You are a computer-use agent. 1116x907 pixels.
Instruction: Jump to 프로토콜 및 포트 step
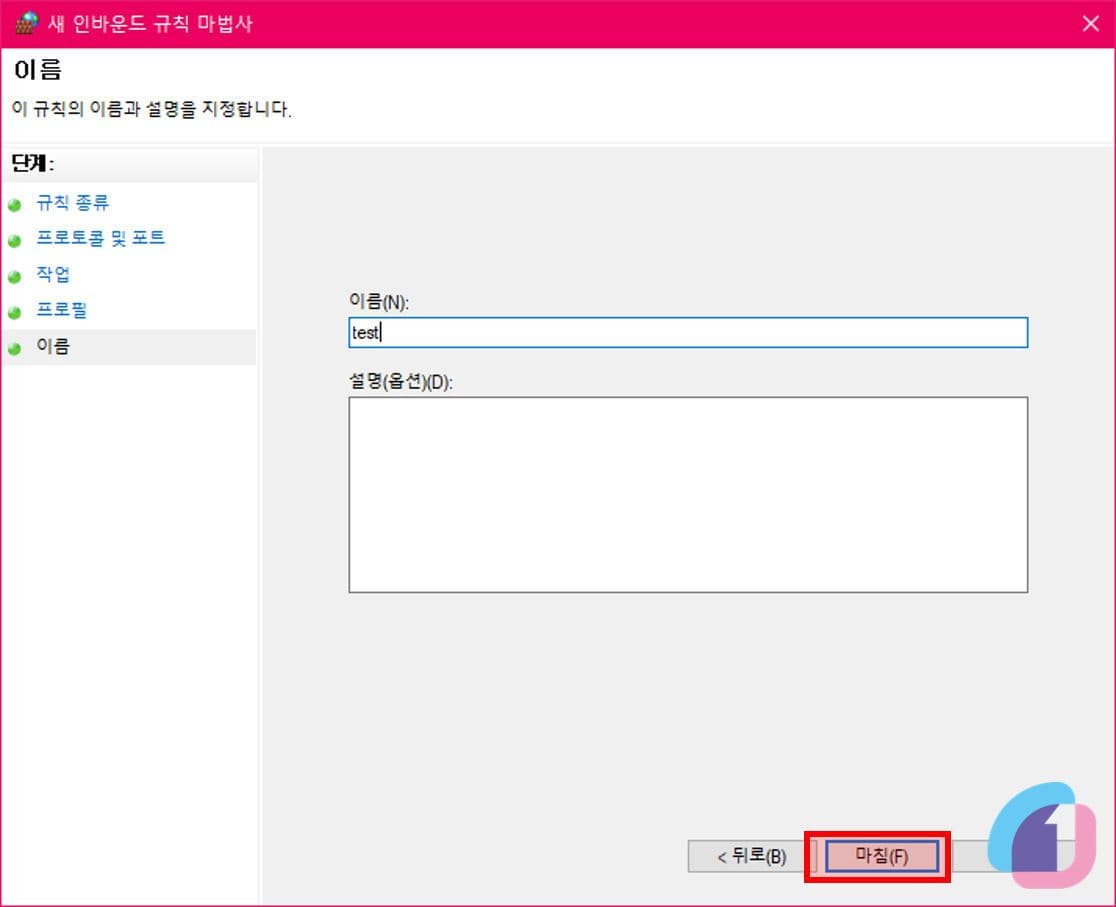click(100, 238)
